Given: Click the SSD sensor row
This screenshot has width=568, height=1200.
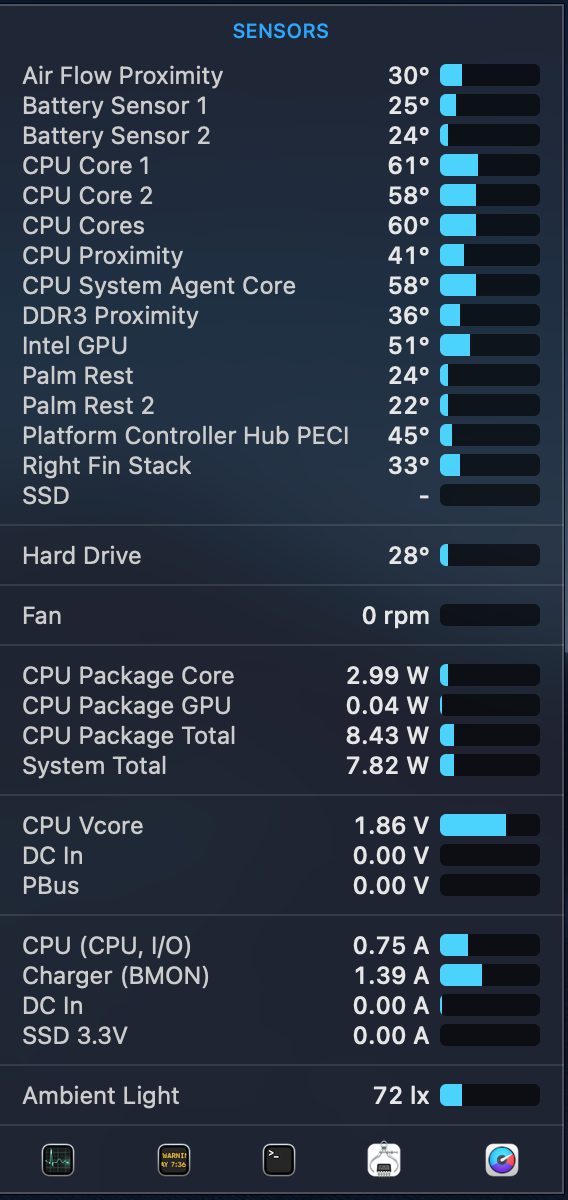Looking at the screenshot, I should (x=281, y=495).
